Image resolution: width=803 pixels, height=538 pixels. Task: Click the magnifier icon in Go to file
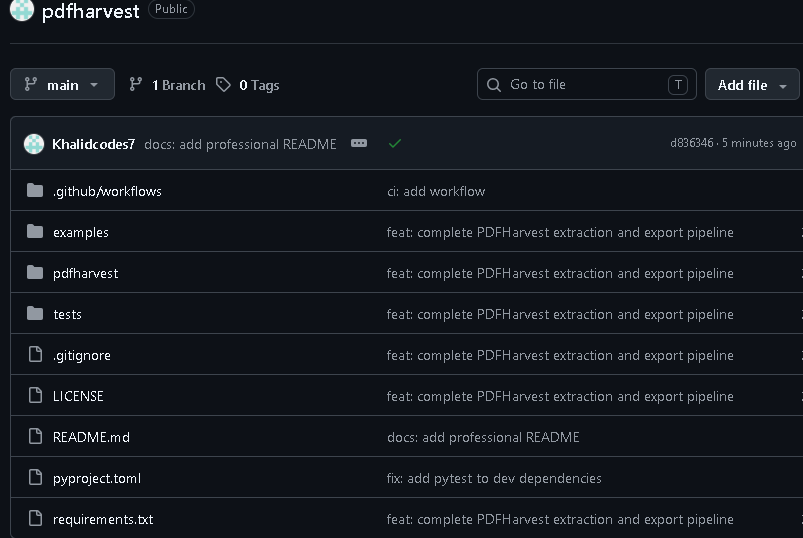pyautogui.click(x=494, y=85)
